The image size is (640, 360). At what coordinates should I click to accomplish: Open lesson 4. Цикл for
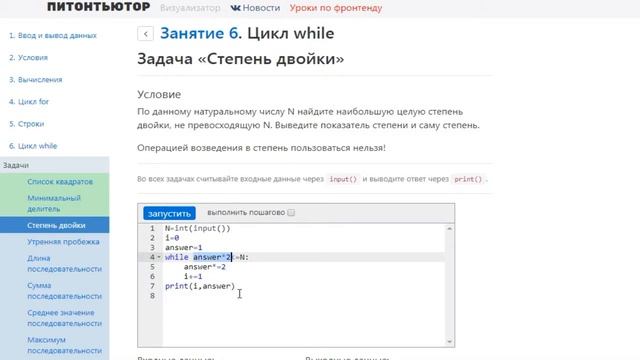pos(29,102)
